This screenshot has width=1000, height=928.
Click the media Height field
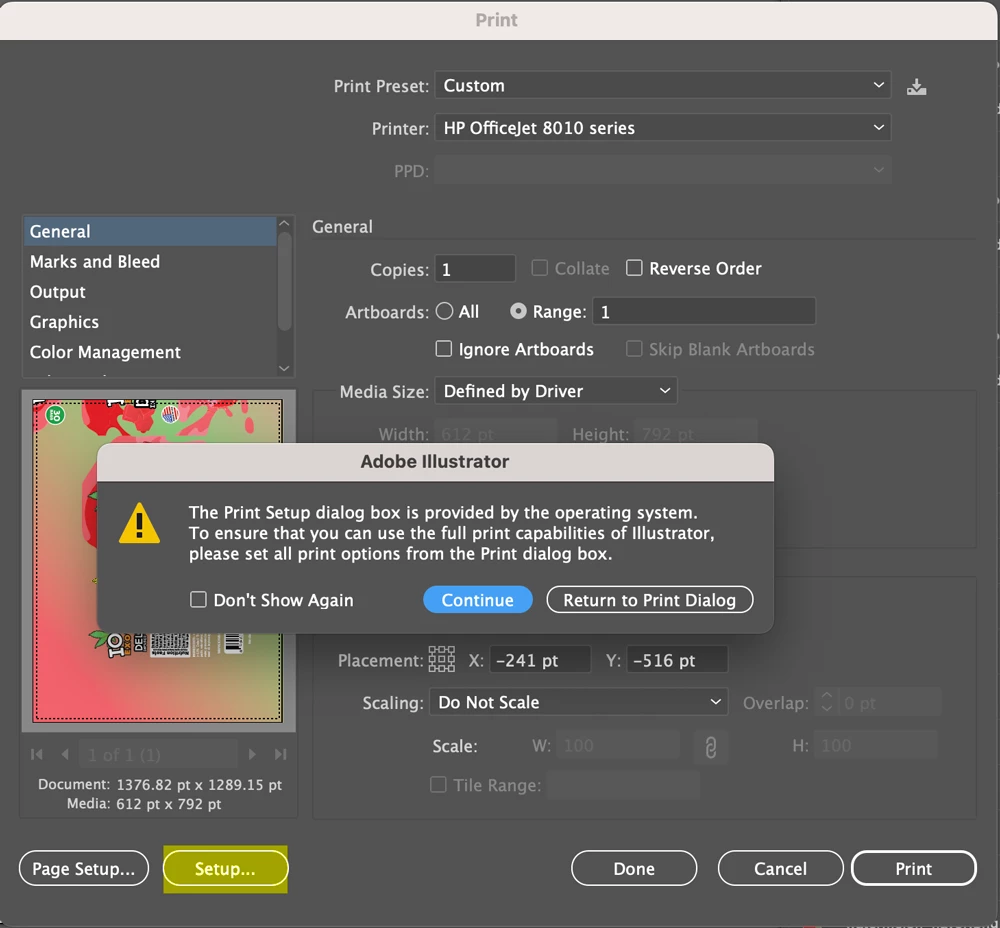coord(696,434)
